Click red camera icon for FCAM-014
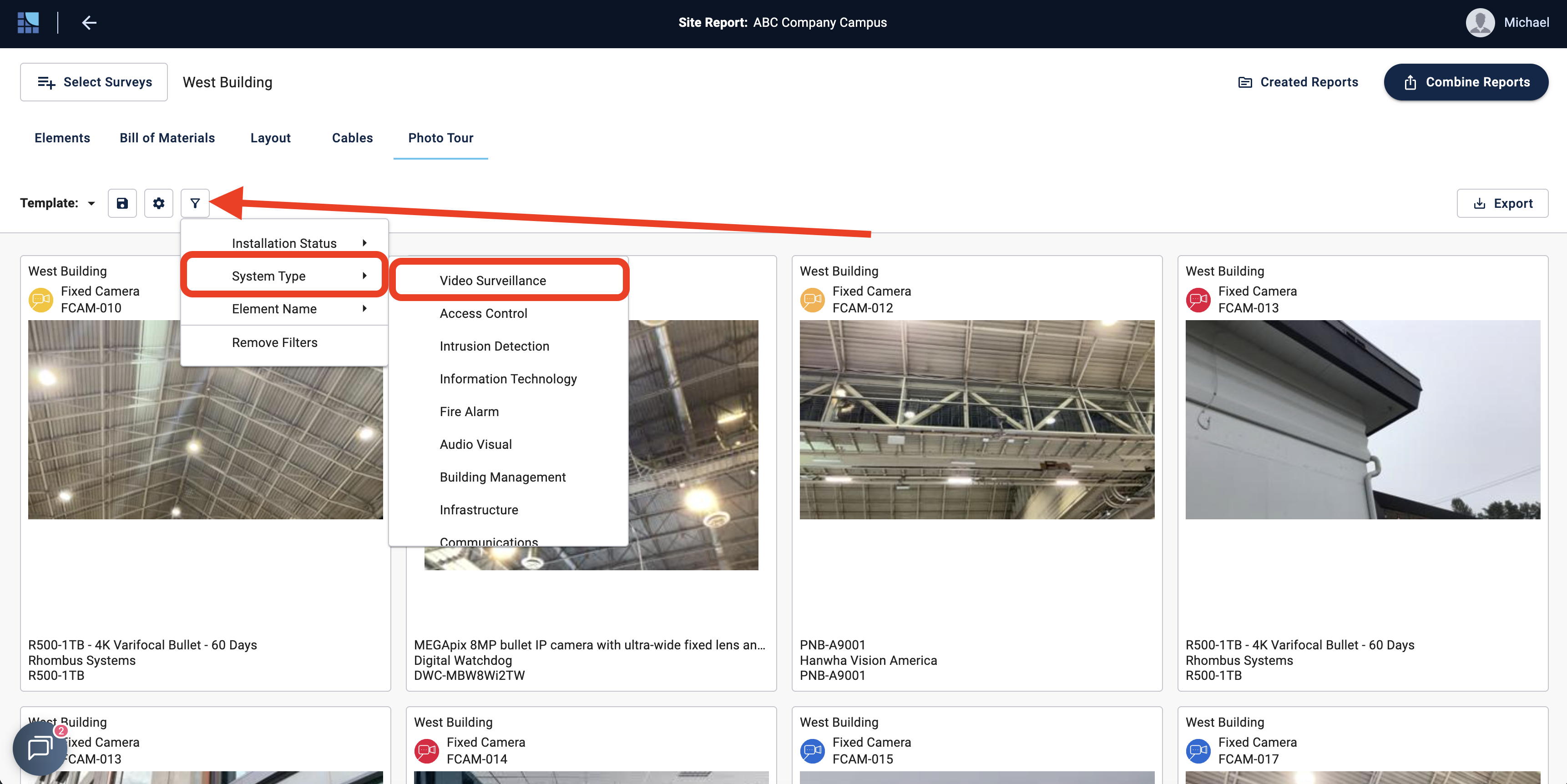 (426, 750)
